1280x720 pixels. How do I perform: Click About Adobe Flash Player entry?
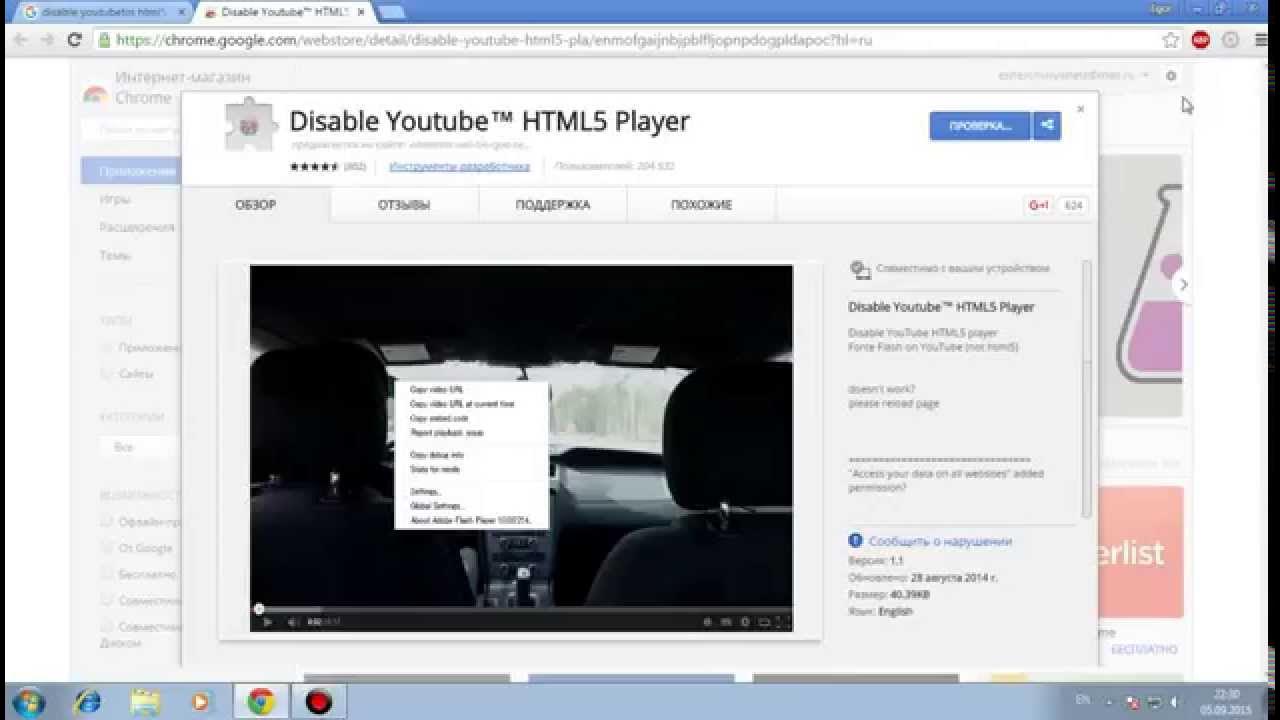coord(471,521)
